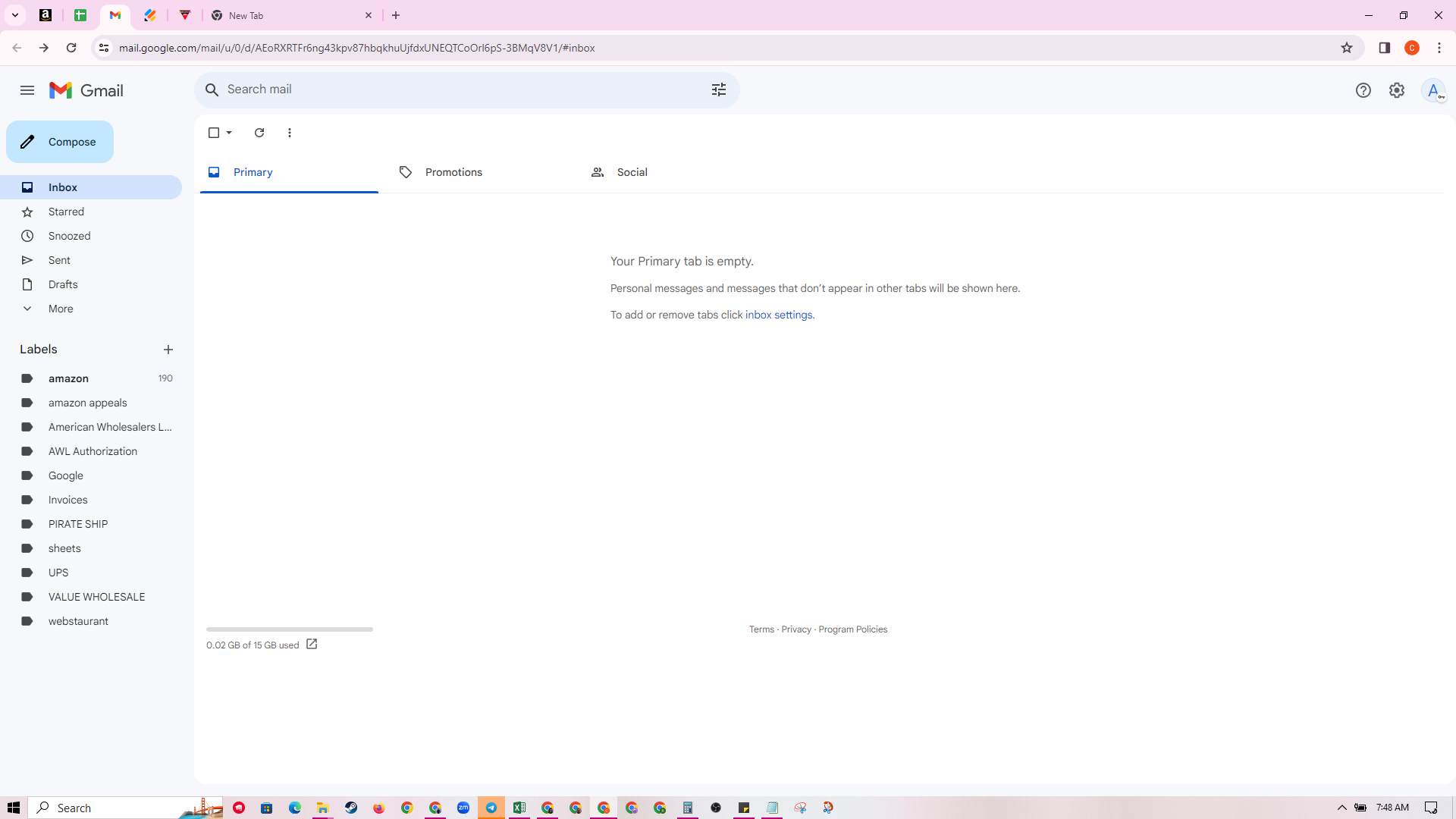Open the webstaurant label
Image resolution: width=1456 pixels, height=819 pixels.
click(91, 621)
